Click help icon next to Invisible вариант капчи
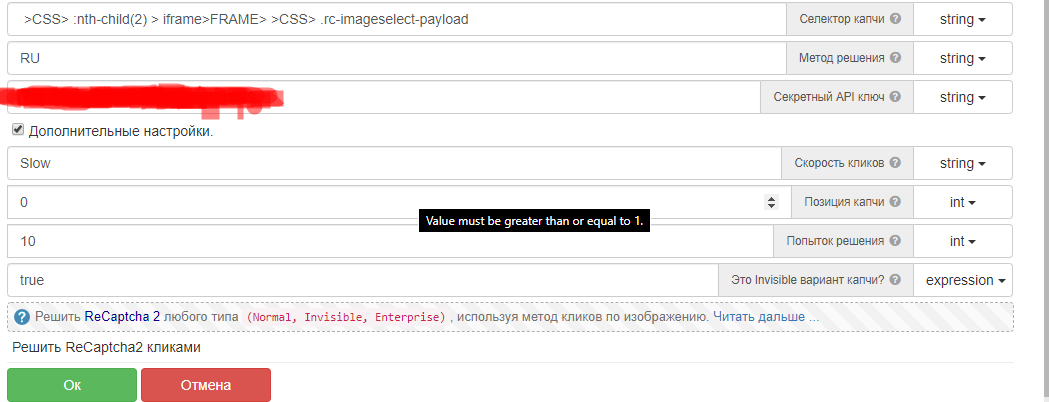This screenshot has width=1049, height=402. (x=896, y=280)
